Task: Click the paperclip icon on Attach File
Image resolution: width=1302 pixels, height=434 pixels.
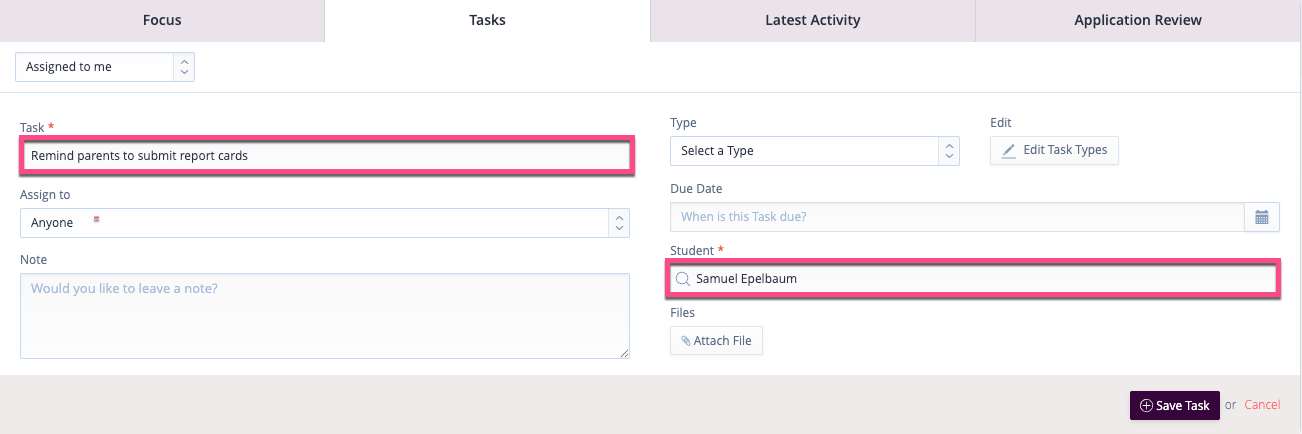Action: click(685, 341)
